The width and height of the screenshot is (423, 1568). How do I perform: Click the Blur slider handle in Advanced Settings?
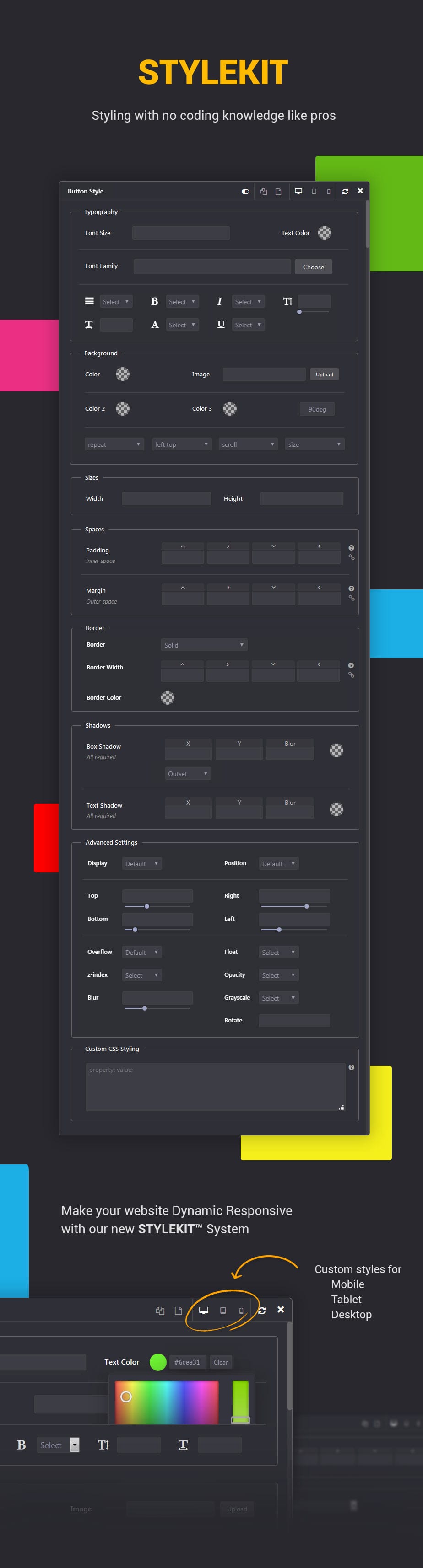click(145, 1009)
